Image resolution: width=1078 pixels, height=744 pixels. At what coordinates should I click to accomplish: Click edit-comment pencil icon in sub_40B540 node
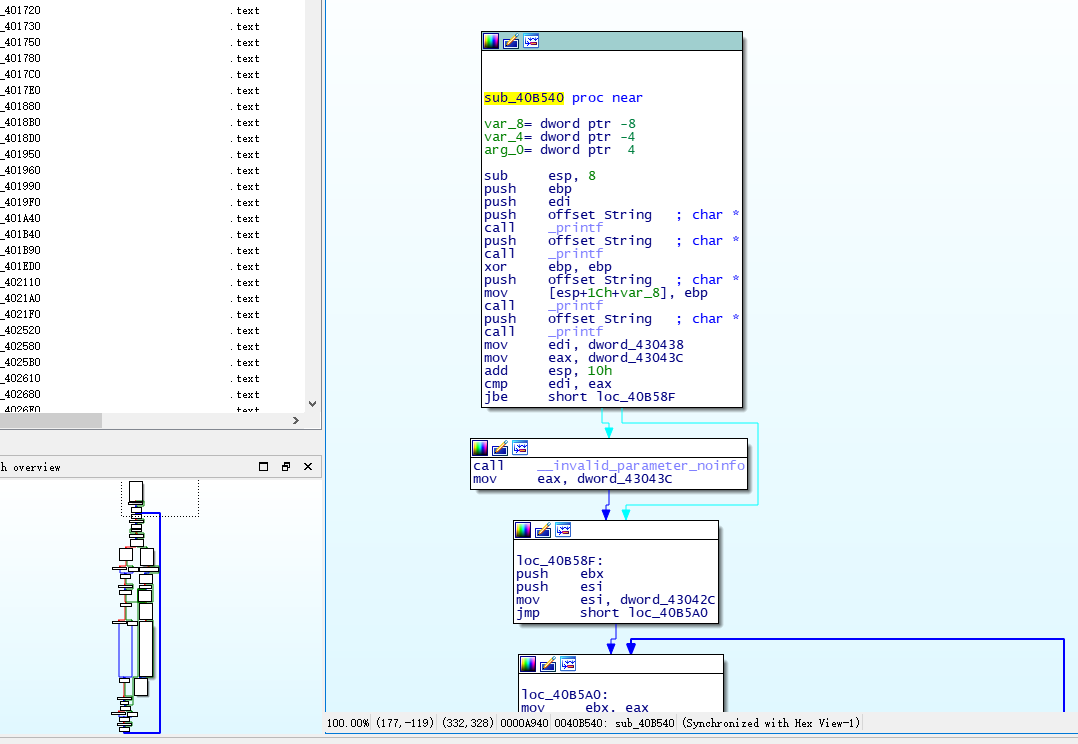point(511,41)
